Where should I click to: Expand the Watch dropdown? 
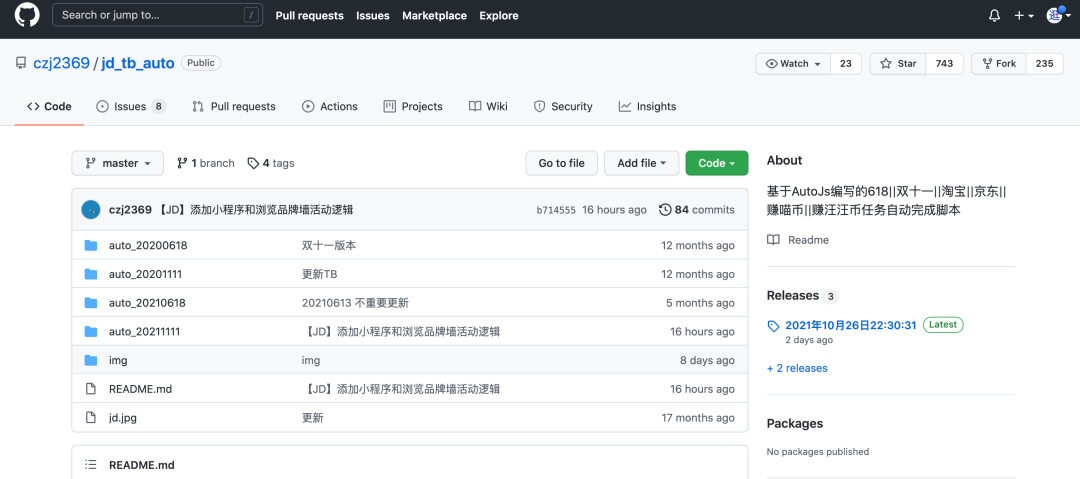793,63
